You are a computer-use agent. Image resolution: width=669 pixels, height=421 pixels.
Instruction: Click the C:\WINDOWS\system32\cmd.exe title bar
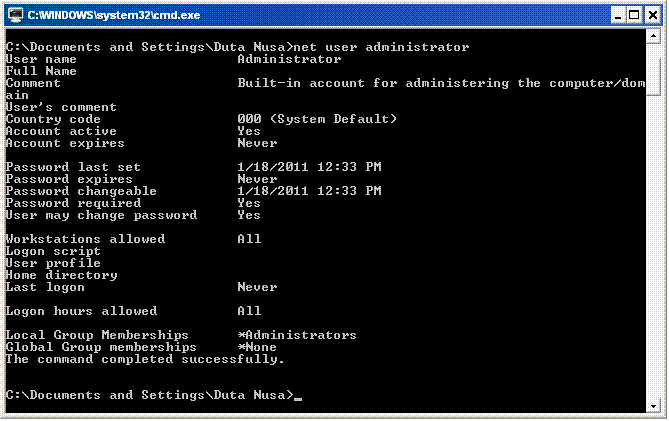[x=300, y=14]
